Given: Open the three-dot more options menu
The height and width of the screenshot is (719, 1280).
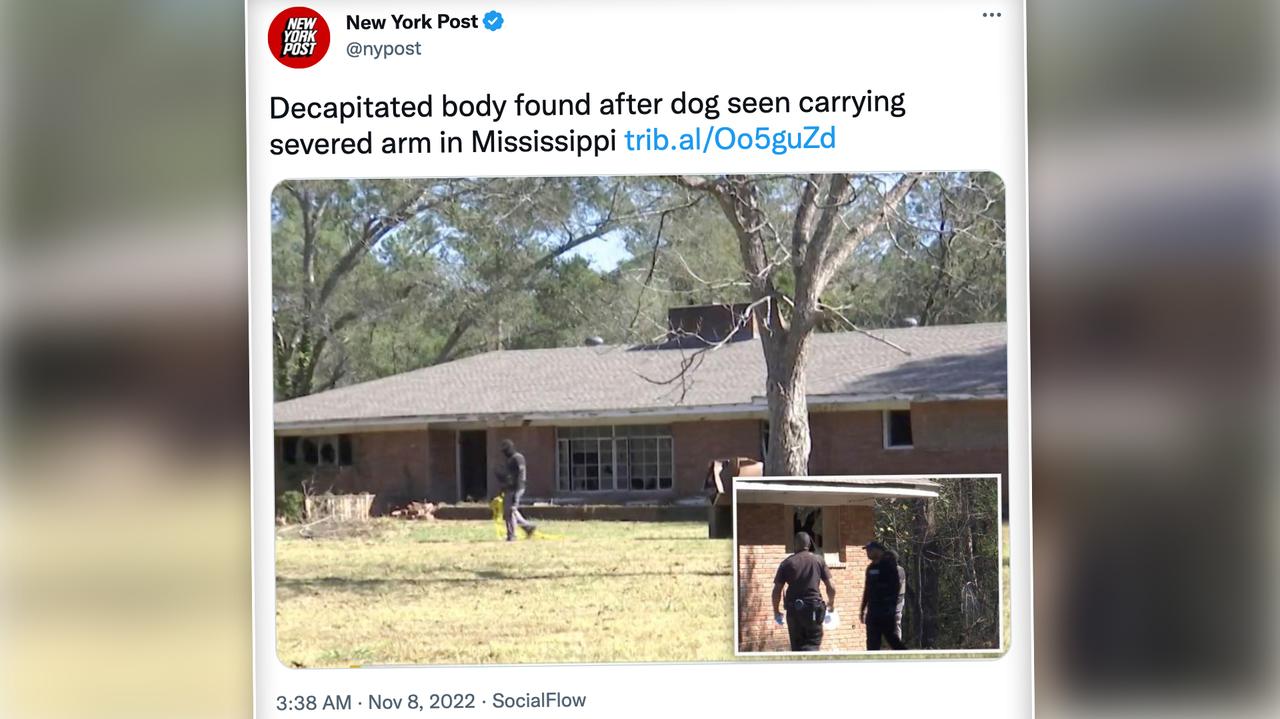Looking at the screenshot, I should (x=991, y=15).
